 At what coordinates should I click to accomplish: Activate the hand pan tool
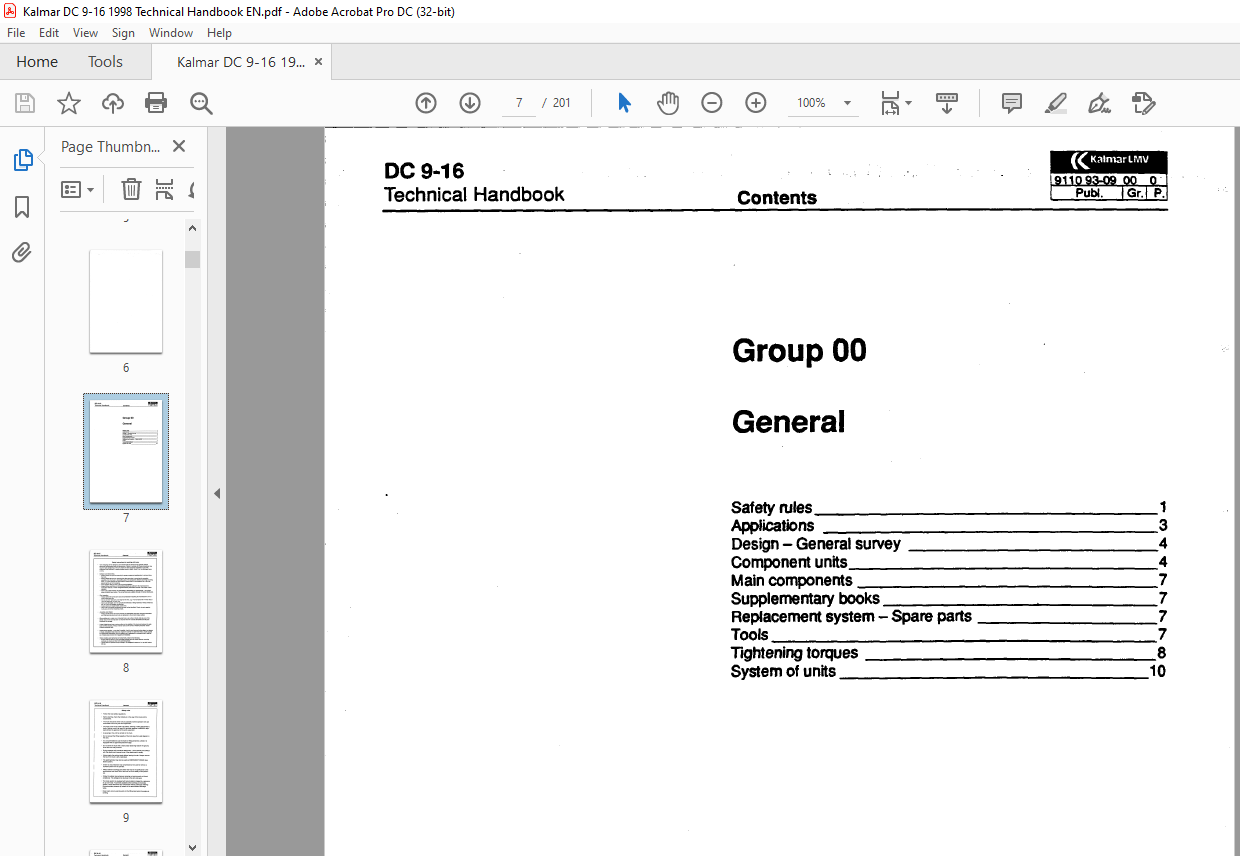click(668, 103)
